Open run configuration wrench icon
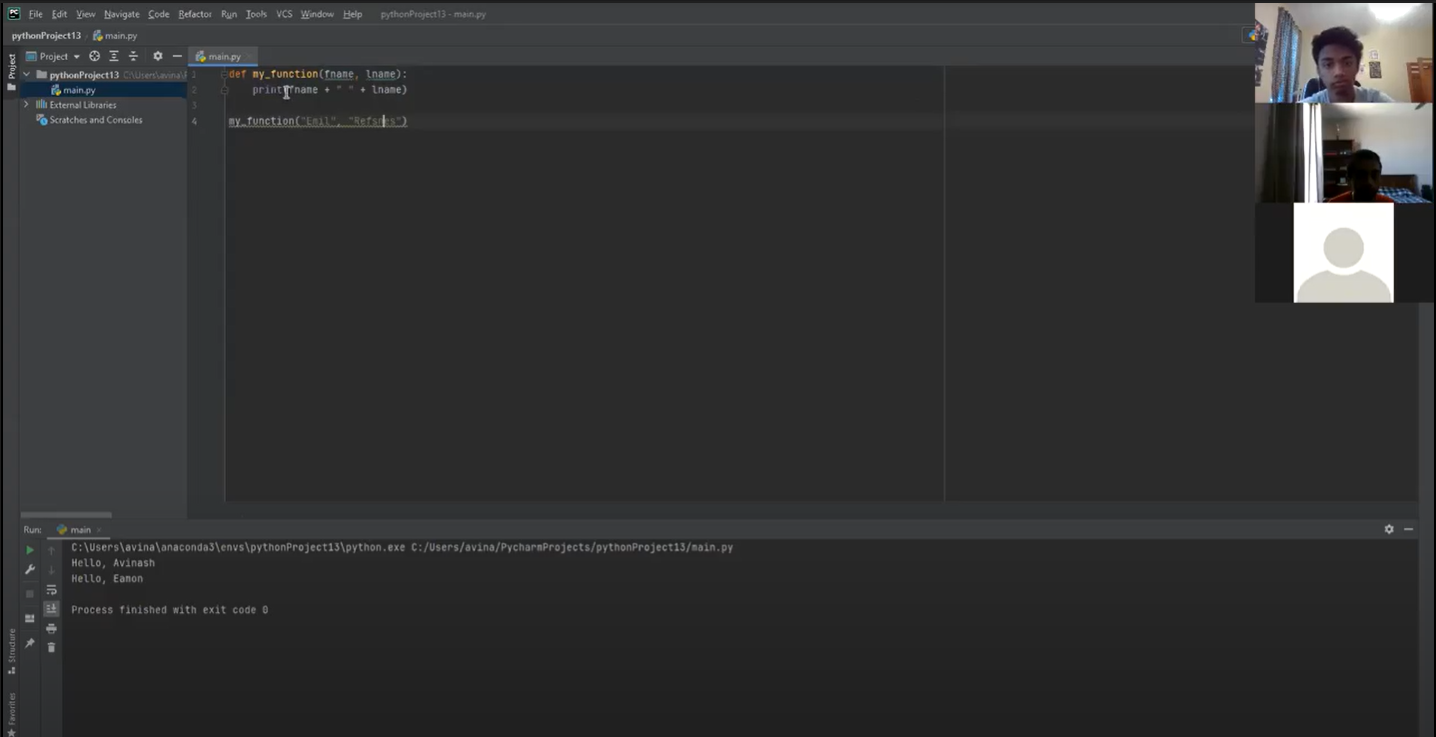 (x=29, y=569)
